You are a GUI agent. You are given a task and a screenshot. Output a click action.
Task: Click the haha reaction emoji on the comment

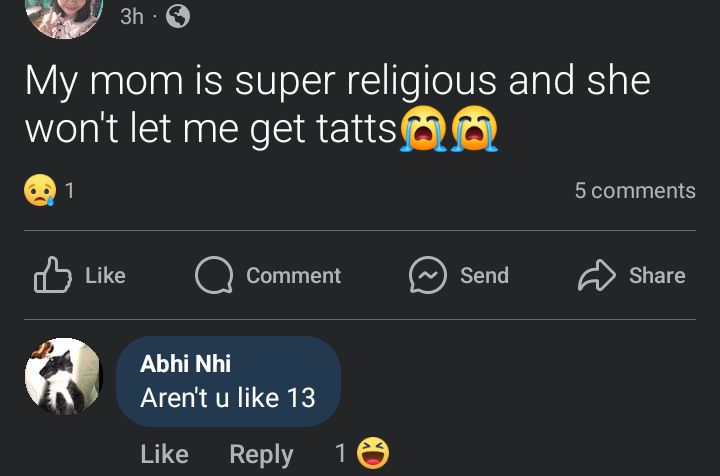click(x=372, y=453)
